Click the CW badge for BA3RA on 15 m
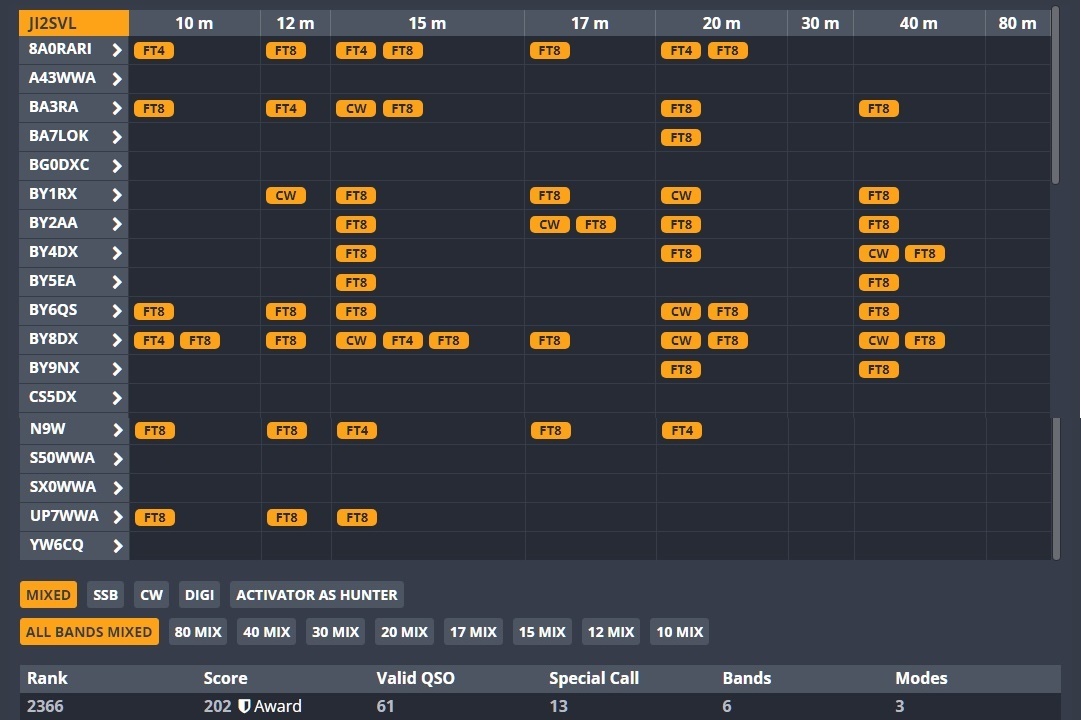Image resolution: width=1081 pixels, height=720 pixels. tap(356, 109)
